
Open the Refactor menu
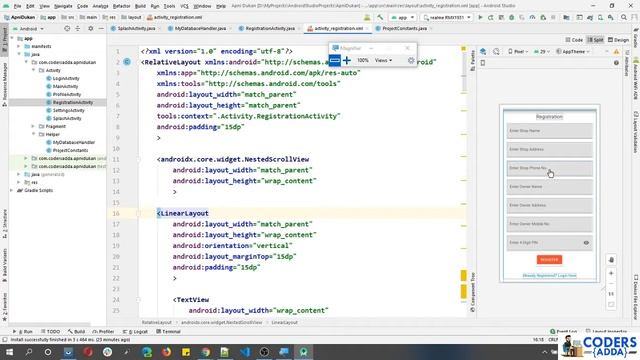(121, 6)
